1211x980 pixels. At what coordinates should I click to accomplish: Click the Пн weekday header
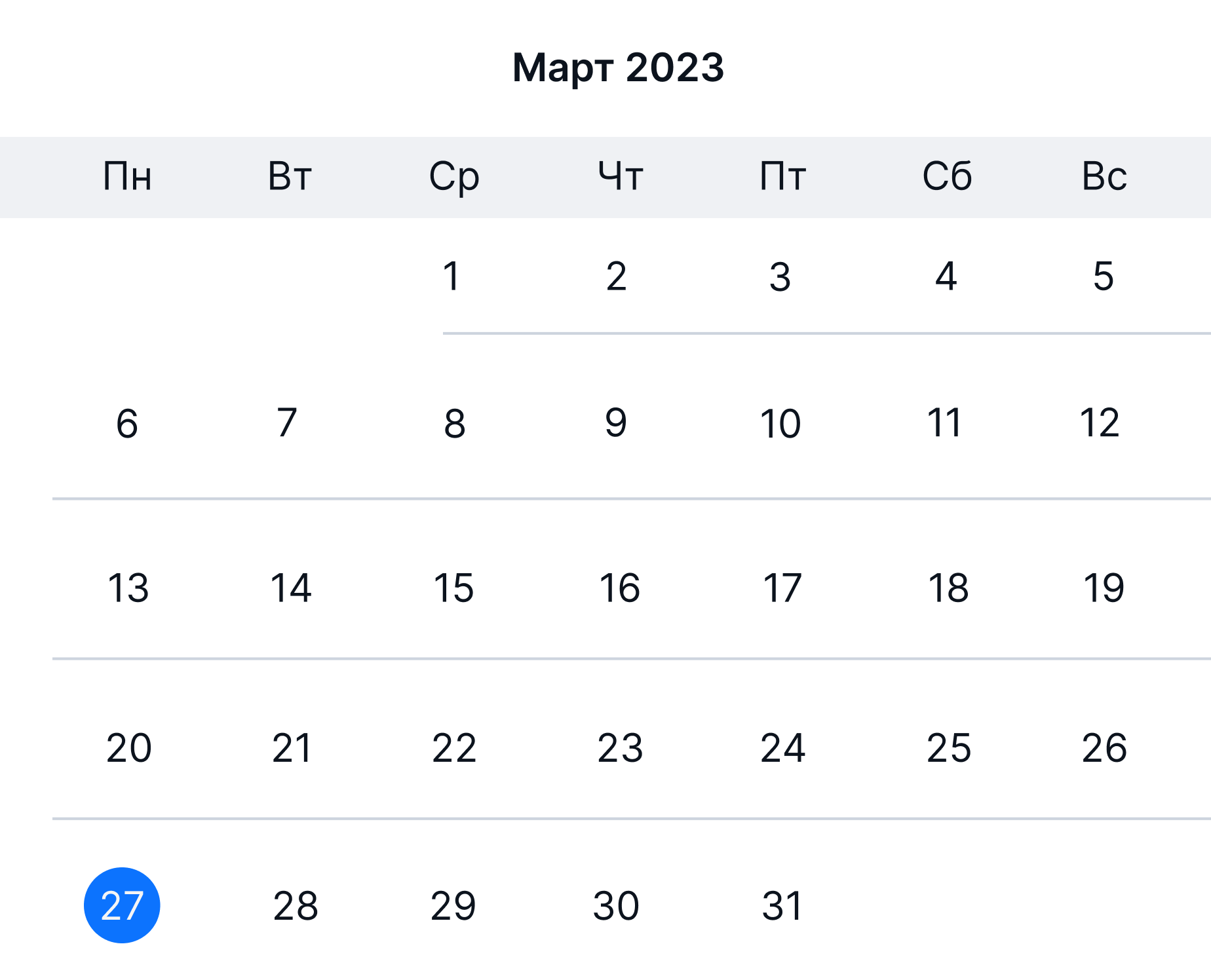[x=127, y=176]
